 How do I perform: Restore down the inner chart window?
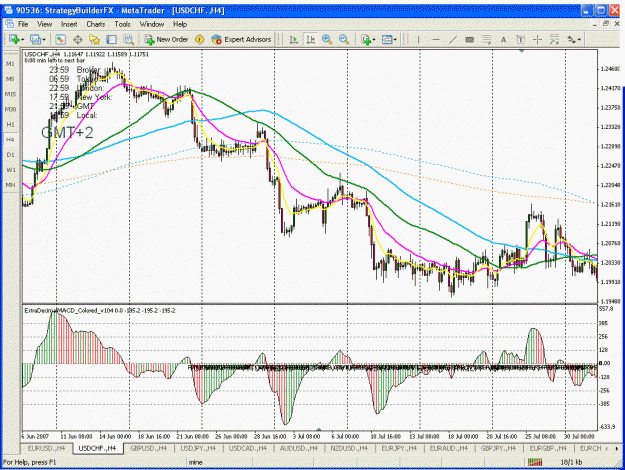click(606, 24)
